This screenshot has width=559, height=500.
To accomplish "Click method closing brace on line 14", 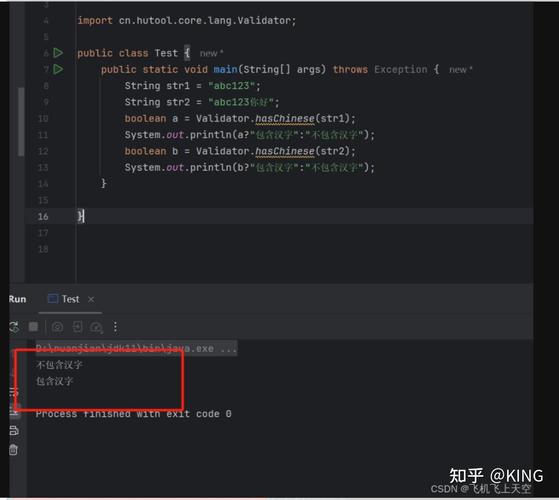I will (104, 184).
